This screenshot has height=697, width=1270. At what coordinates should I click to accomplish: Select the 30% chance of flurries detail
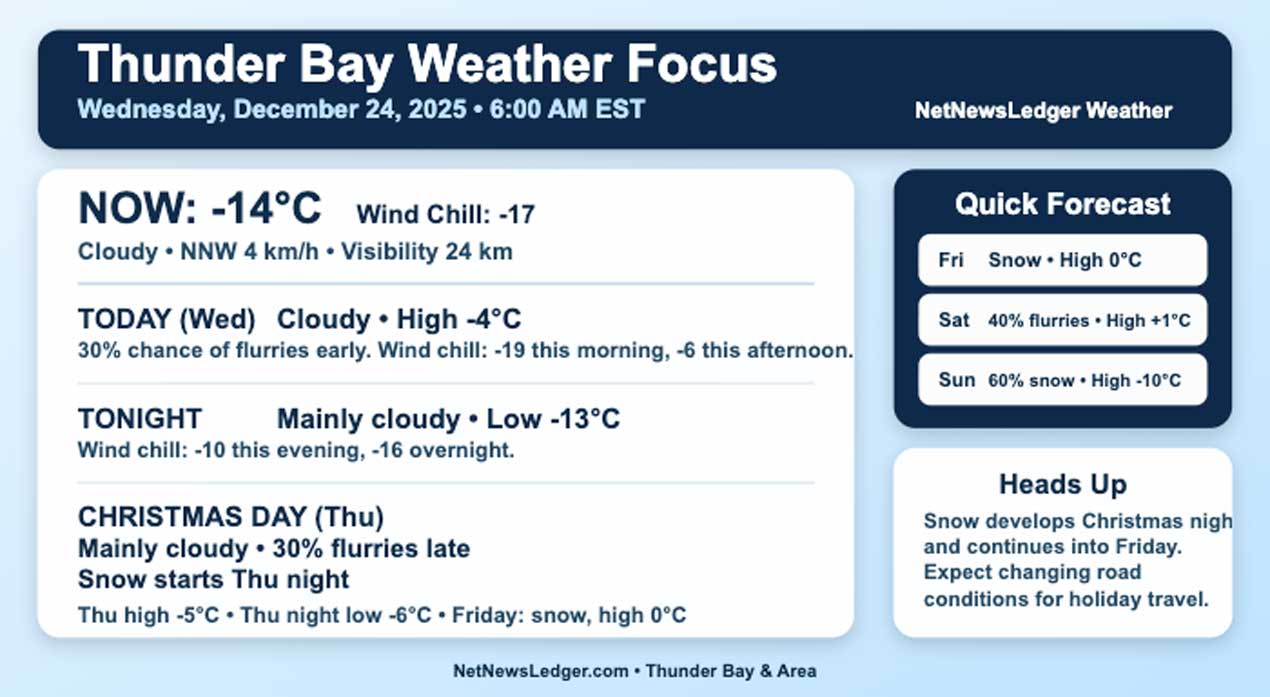465,351
